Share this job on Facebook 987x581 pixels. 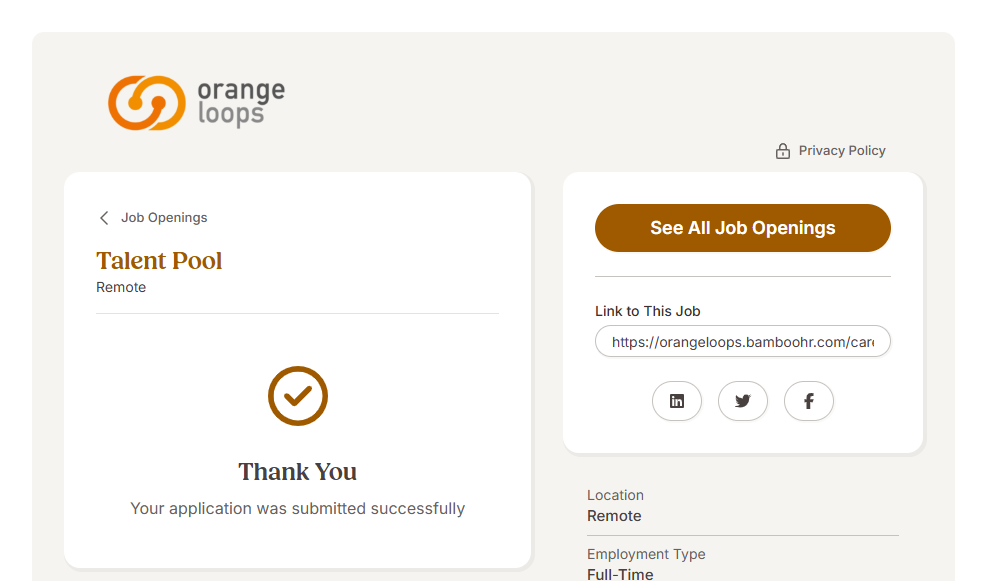click(809, 401)
